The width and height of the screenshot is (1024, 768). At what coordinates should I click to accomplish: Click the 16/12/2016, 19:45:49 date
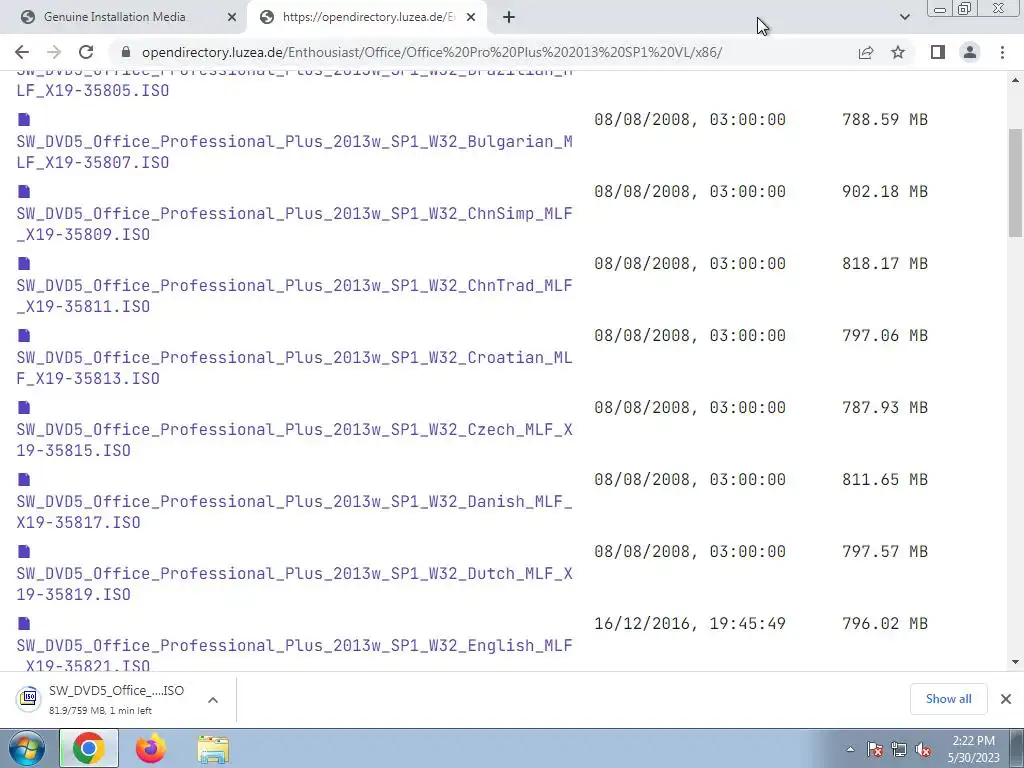(690, 624)
